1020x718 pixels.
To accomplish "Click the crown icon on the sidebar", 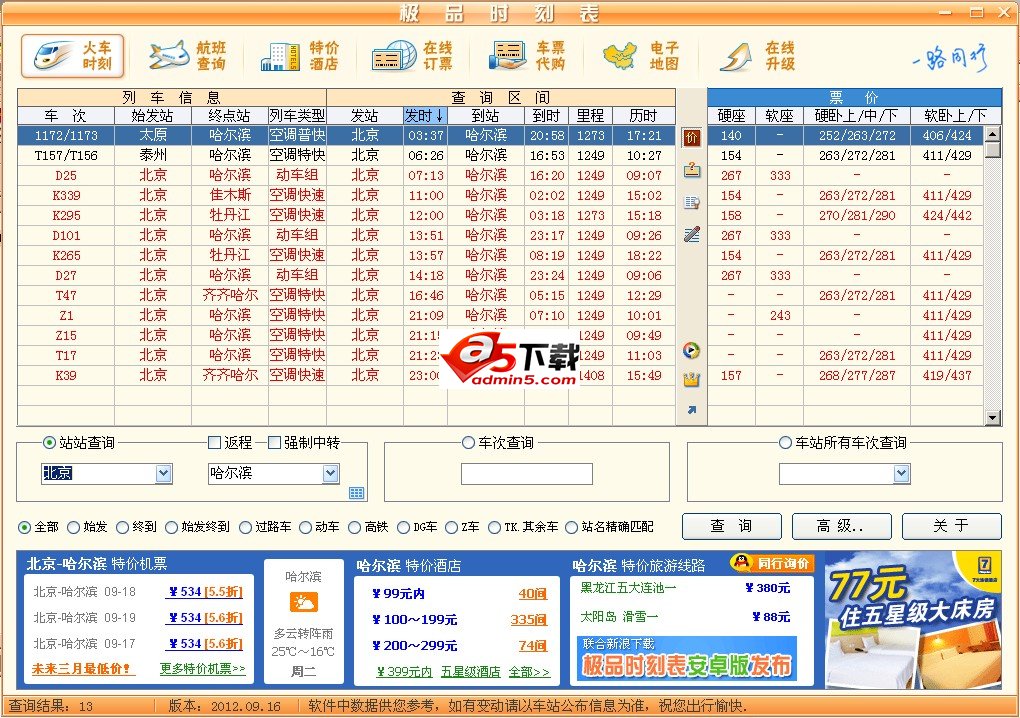I will point(691,379).
